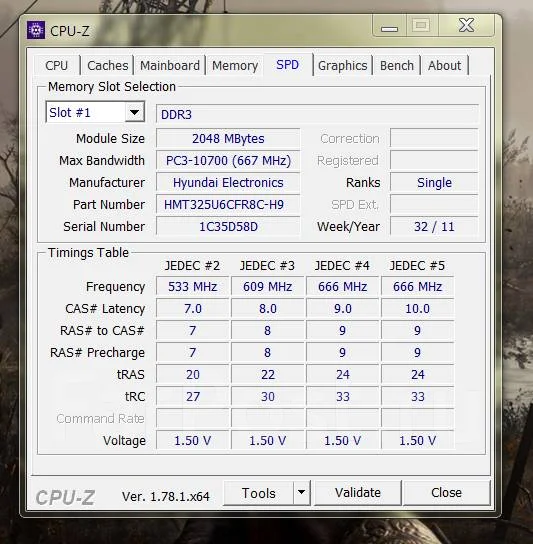
Task: Click the tRC value 27
Action: coord(193,397)
